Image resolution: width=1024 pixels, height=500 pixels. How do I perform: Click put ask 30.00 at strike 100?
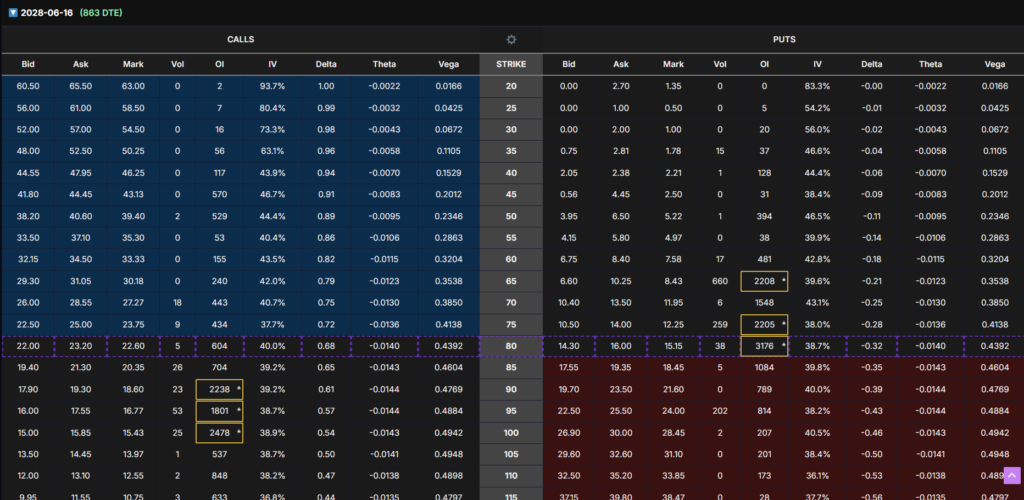(x=621, y=432)
